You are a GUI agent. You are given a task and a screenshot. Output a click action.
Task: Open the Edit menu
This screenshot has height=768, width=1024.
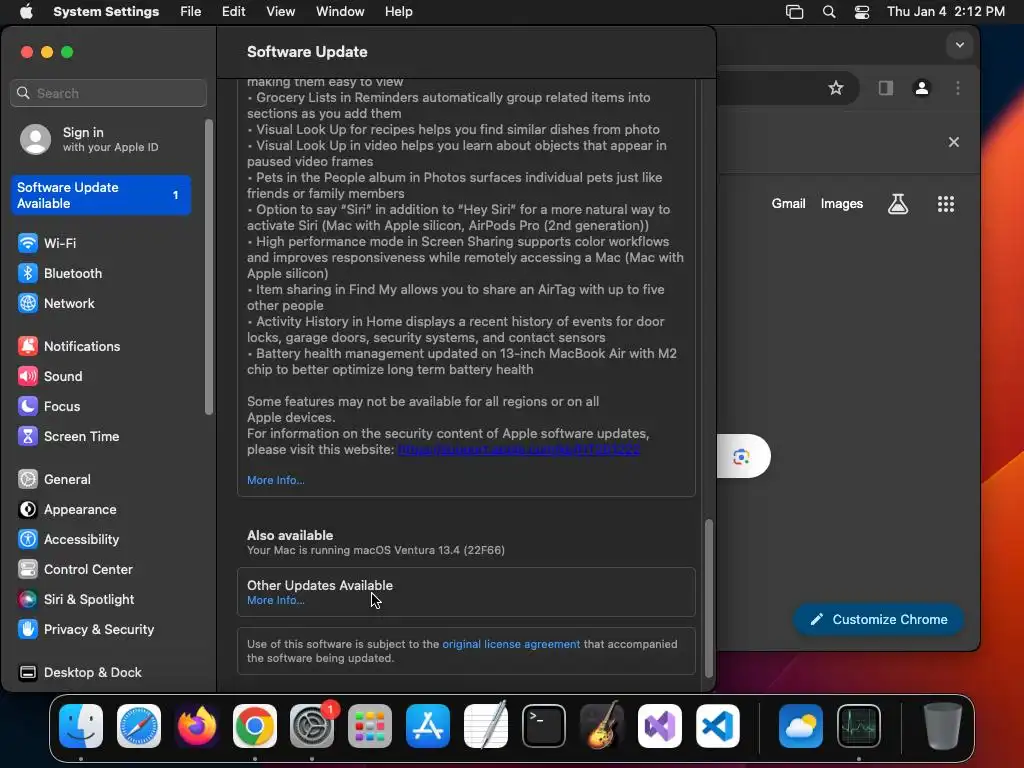233,12
